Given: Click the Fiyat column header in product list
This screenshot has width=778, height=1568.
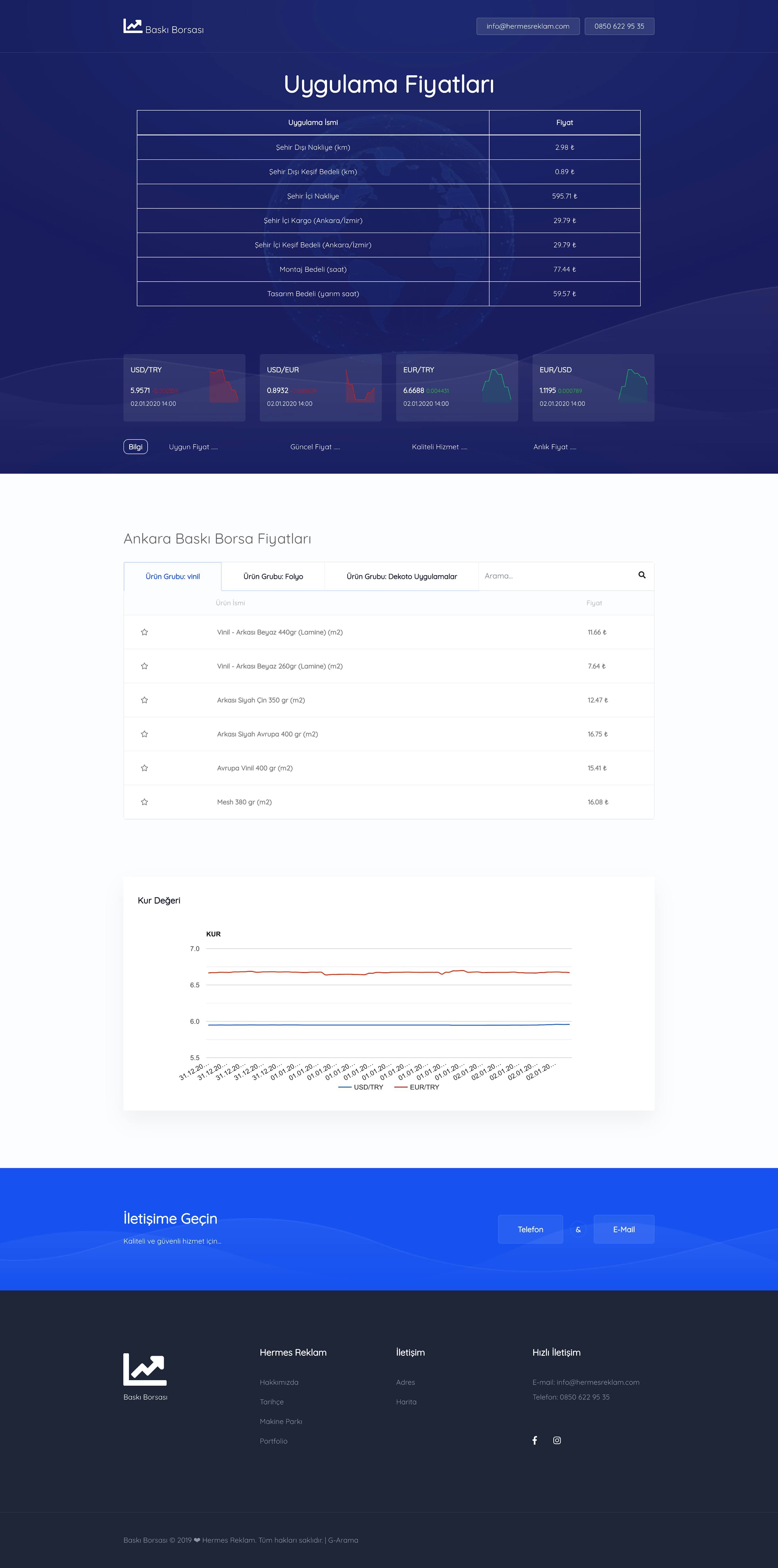Looking at the screenshot, I should (594, 603).
